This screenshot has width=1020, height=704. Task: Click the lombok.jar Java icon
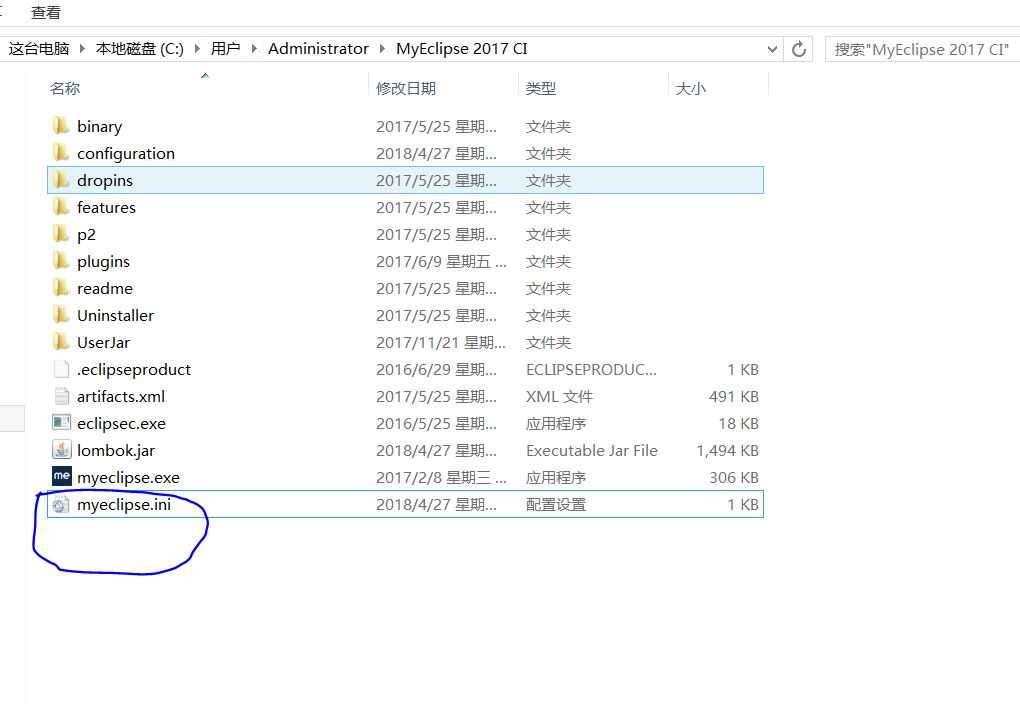click(x=61, y=450)
